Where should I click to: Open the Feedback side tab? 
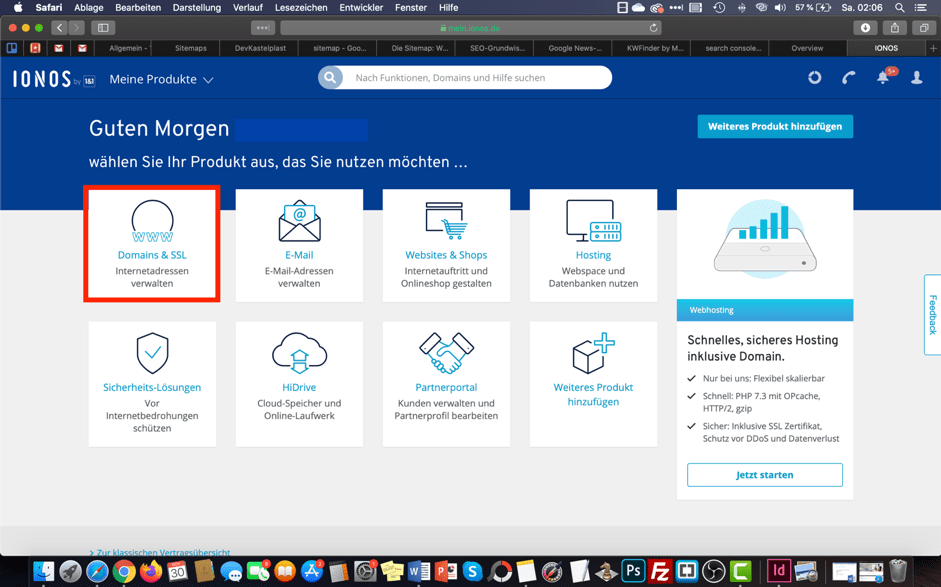coord(932,315)
